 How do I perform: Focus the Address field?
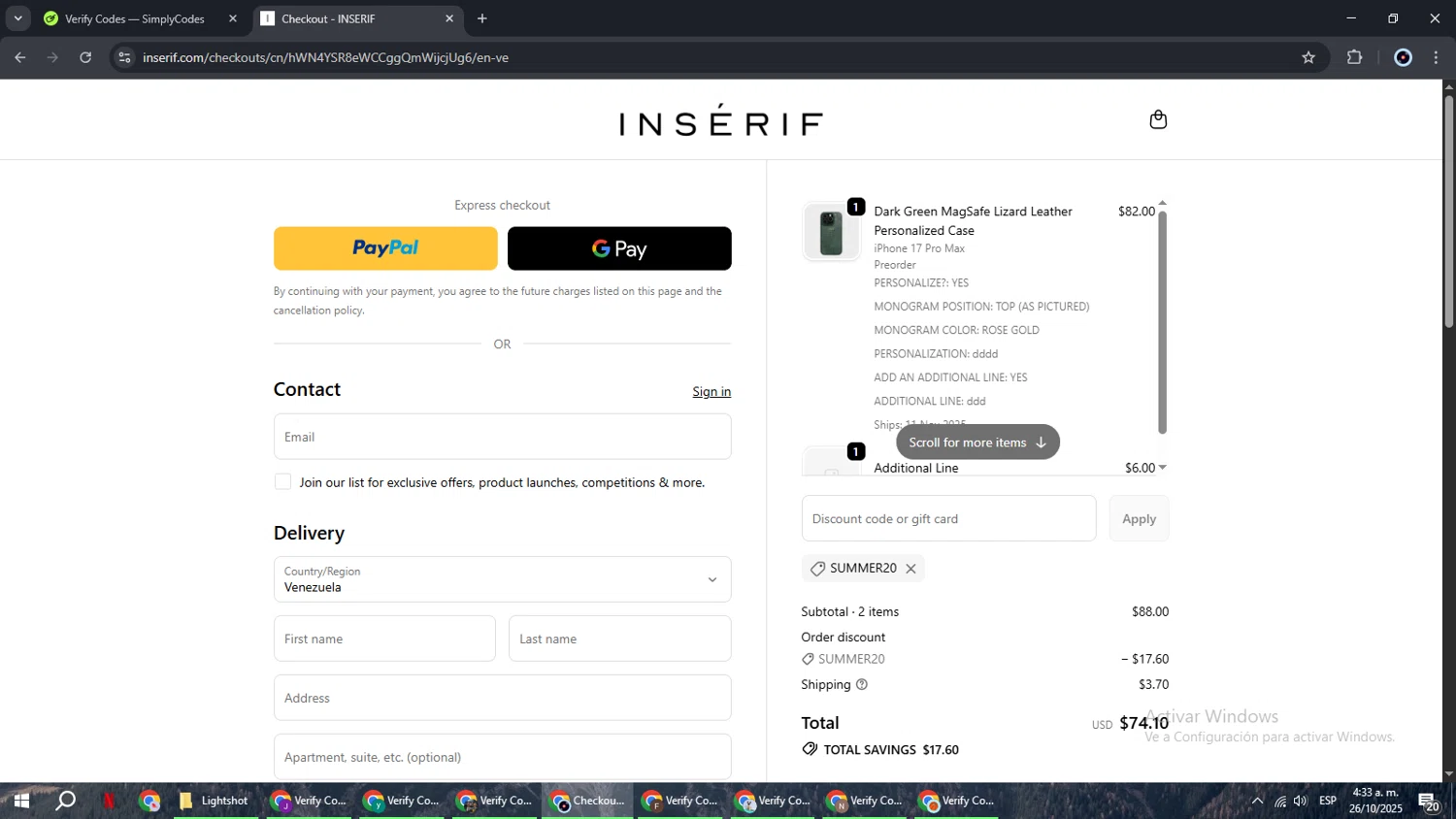point(502,698)
